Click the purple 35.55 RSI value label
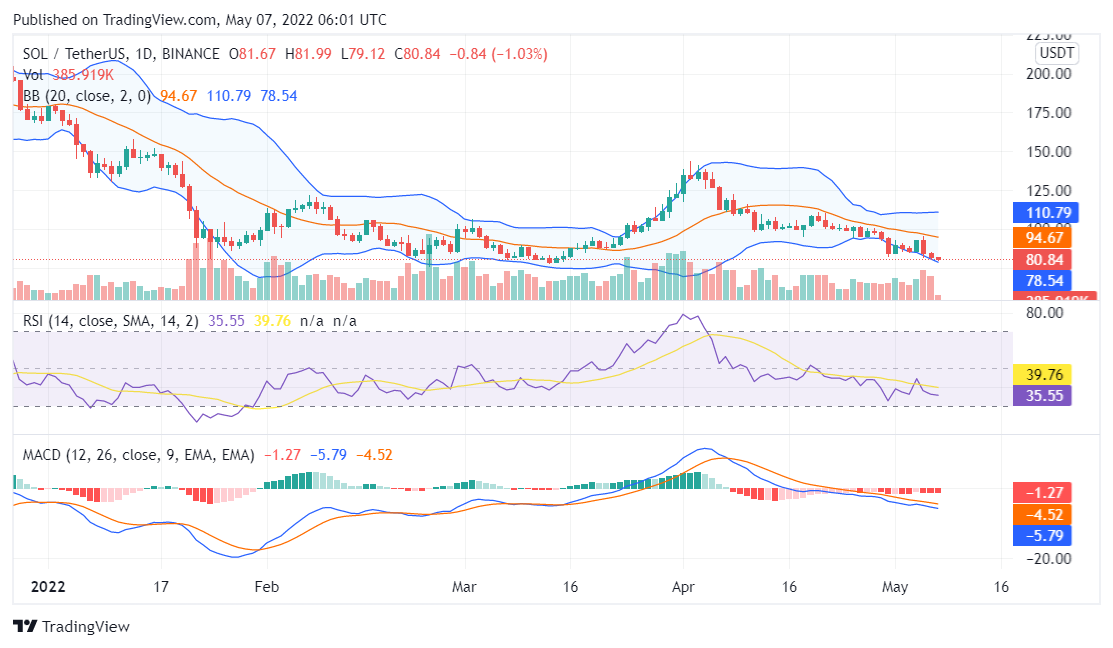 (1043, 394)
